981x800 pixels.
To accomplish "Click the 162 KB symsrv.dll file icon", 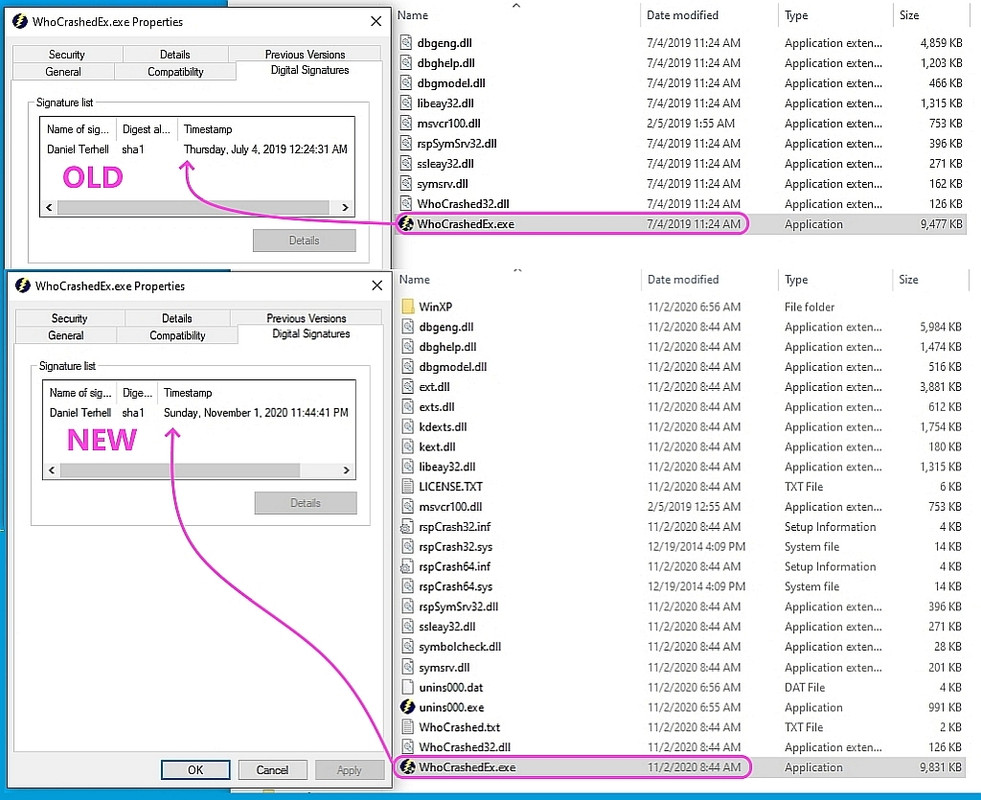I will tap(406, 183).
